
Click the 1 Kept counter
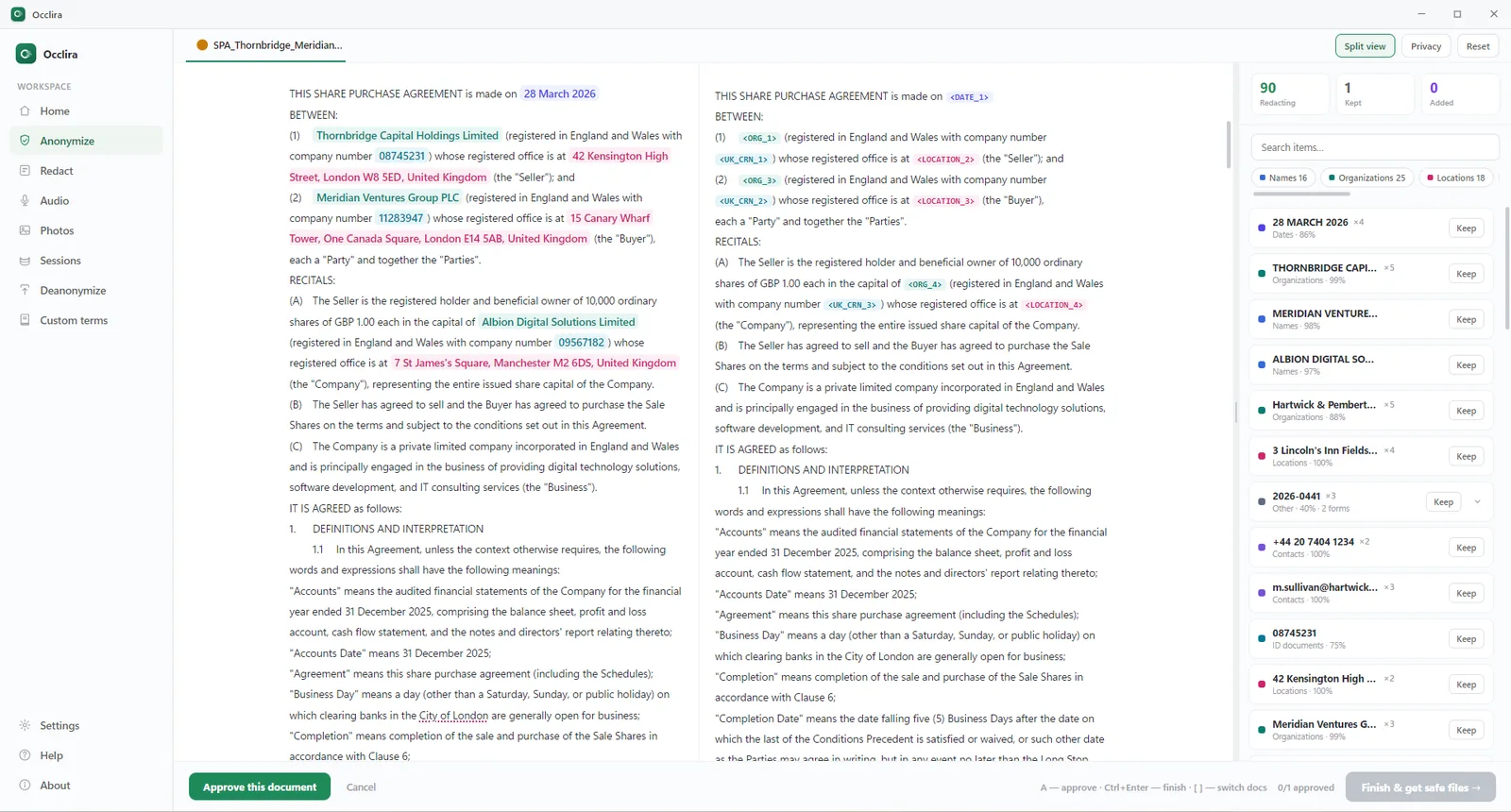click(x=1375, y=93)
